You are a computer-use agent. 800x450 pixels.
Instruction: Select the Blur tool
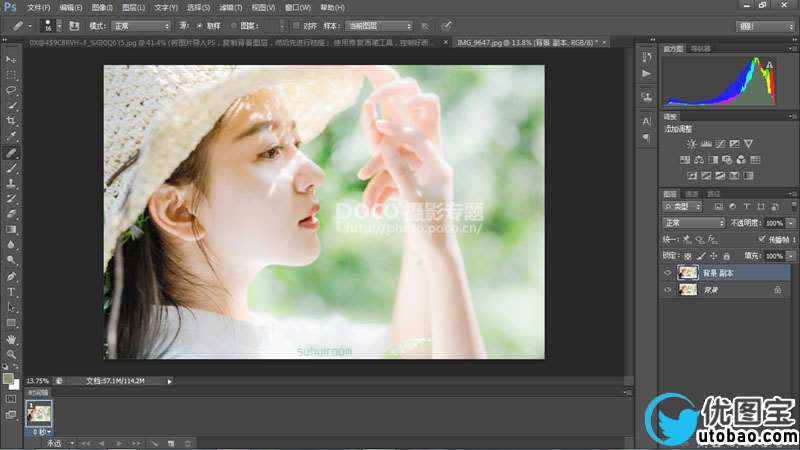point(11,245)
